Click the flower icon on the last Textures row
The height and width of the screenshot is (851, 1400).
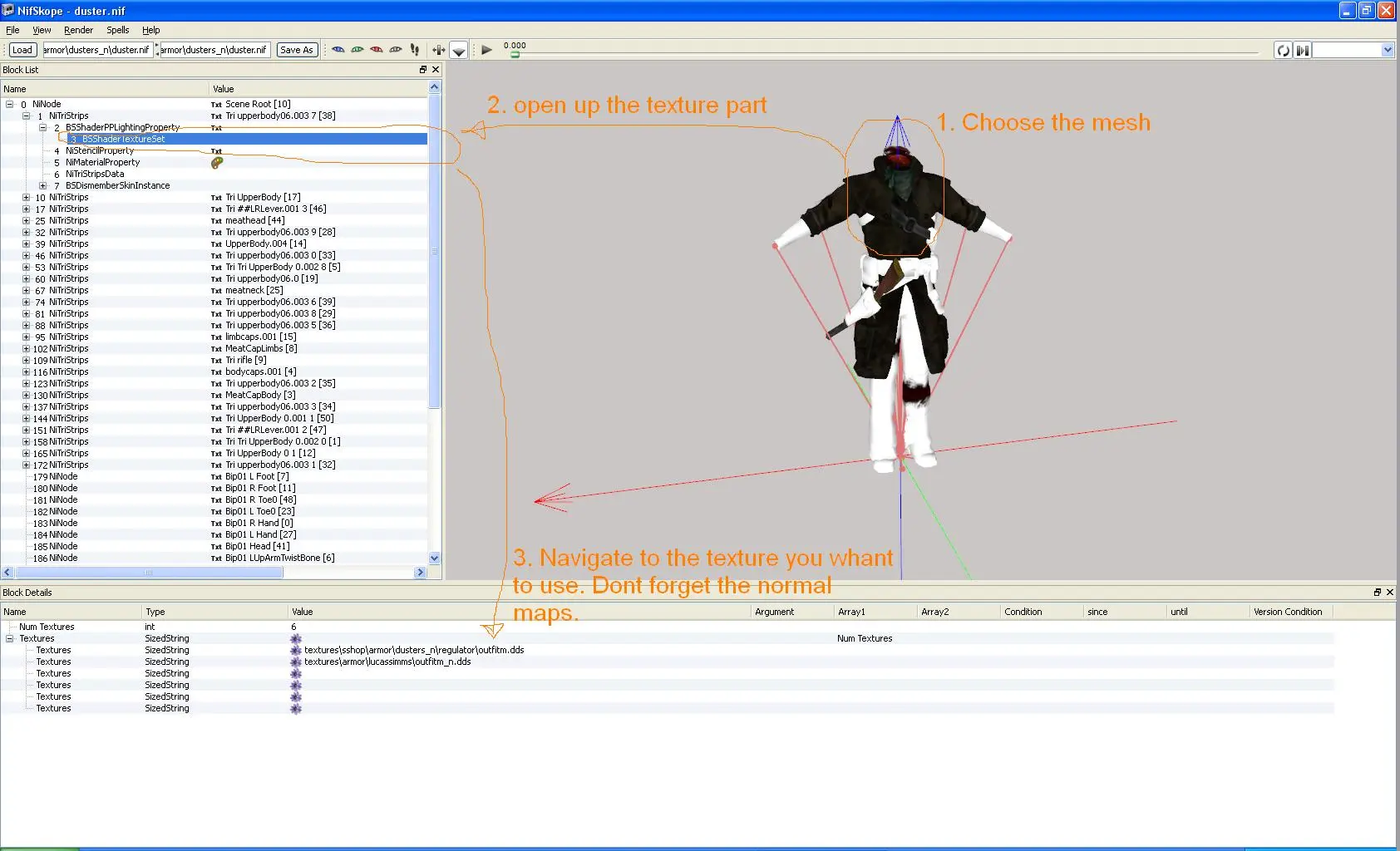(296, 708)
